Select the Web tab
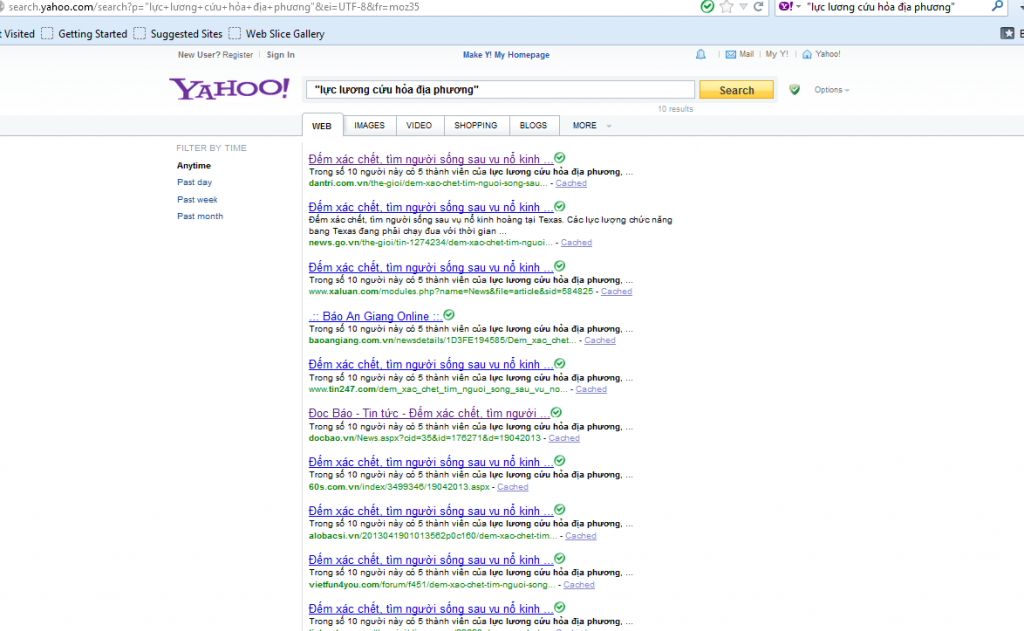Viewport: 1024px width, 631px height. (321, 125)
